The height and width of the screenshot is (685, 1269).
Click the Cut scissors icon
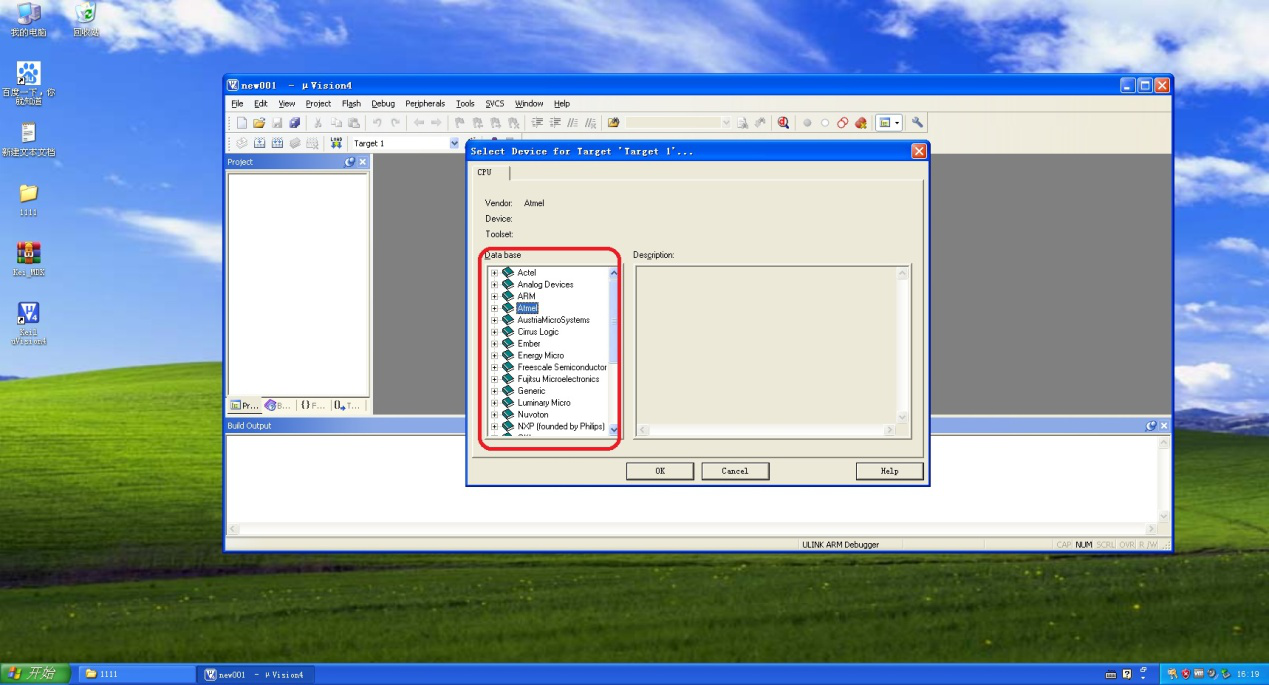pyautogui.click(x=318, y=123)
